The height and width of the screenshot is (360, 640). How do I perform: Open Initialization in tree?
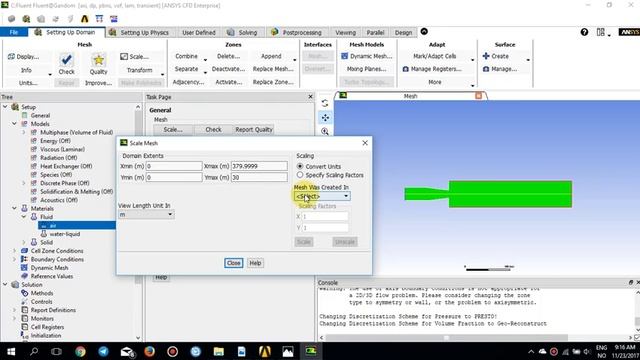coord(46,336)
